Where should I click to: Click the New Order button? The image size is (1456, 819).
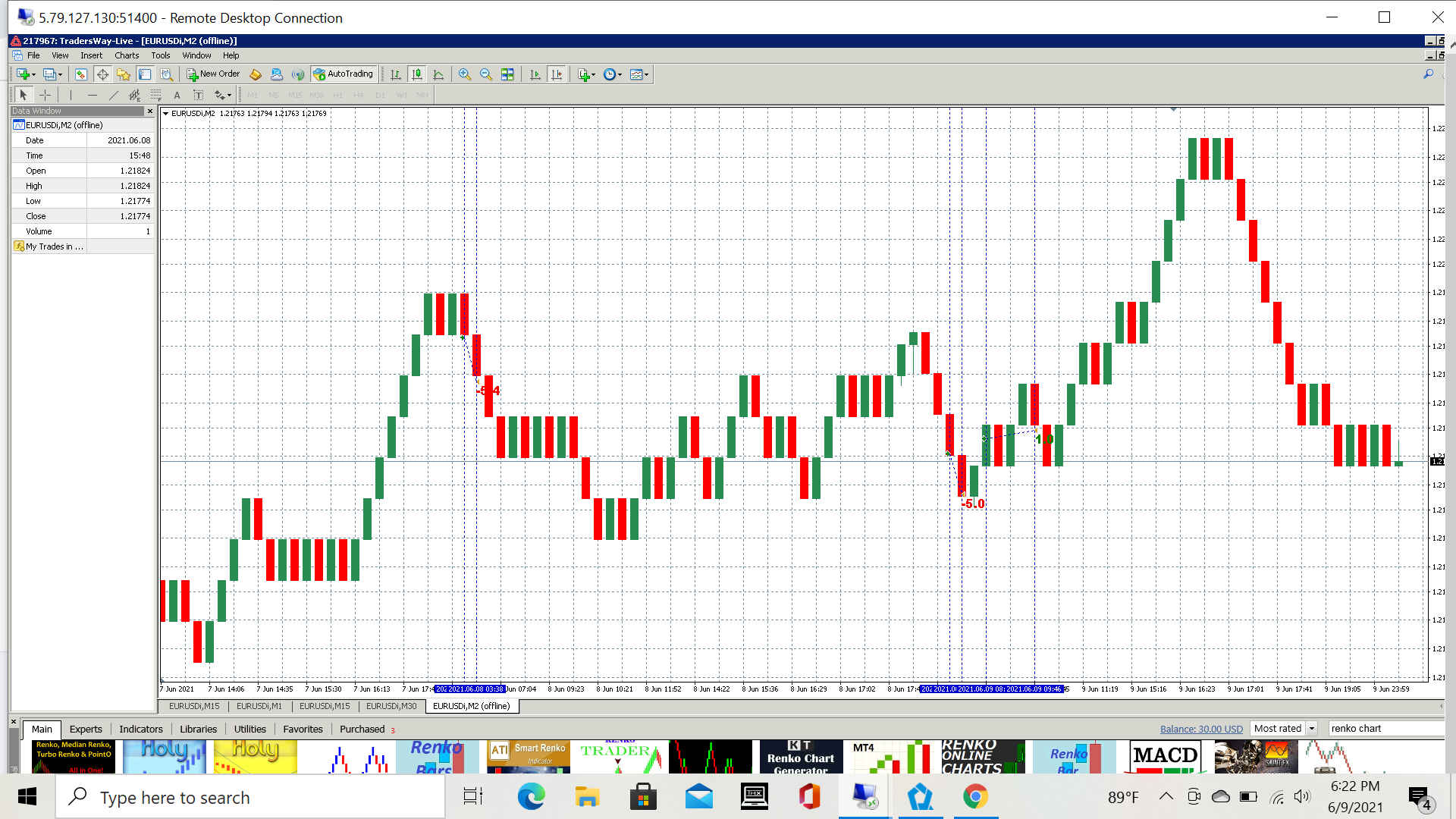coord(213,74)
